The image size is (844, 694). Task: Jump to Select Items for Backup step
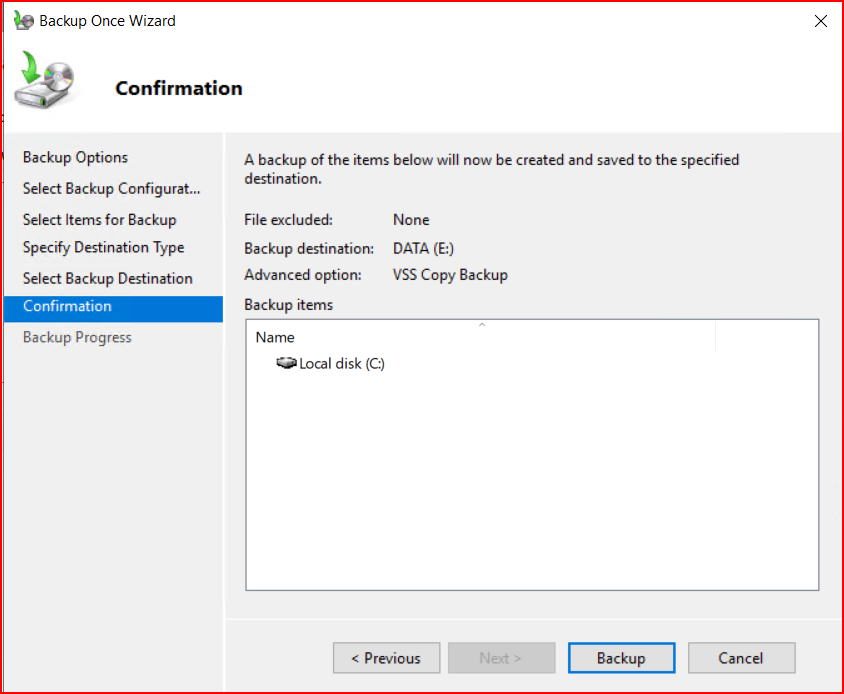click(x=99, y=220)
